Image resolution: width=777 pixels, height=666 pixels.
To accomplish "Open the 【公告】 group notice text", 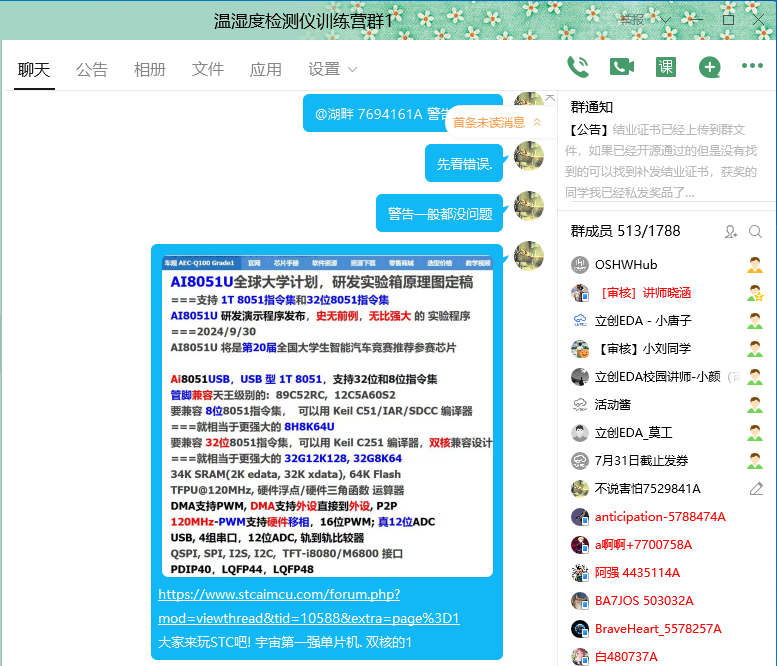I will click(663, 161).
